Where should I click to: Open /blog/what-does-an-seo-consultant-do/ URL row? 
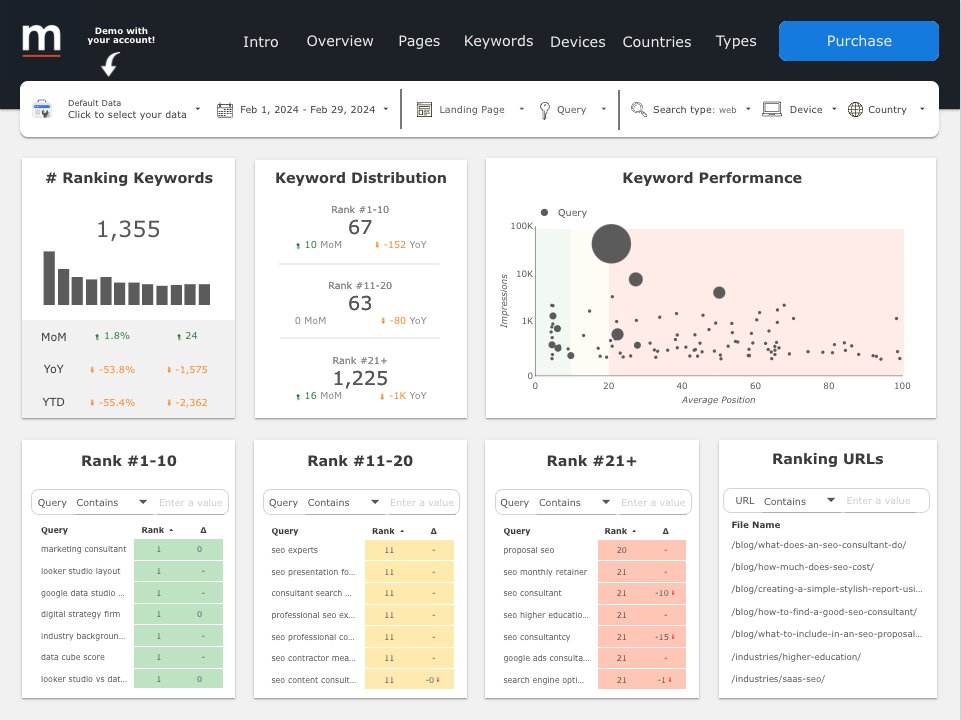pos(818,545)
